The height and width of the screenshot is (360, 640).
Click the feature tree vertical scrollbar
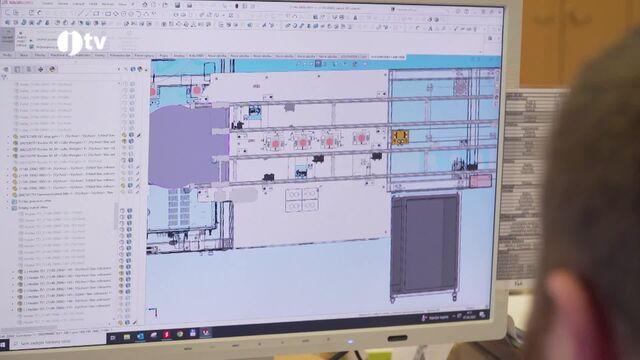[x=116, y=216]
